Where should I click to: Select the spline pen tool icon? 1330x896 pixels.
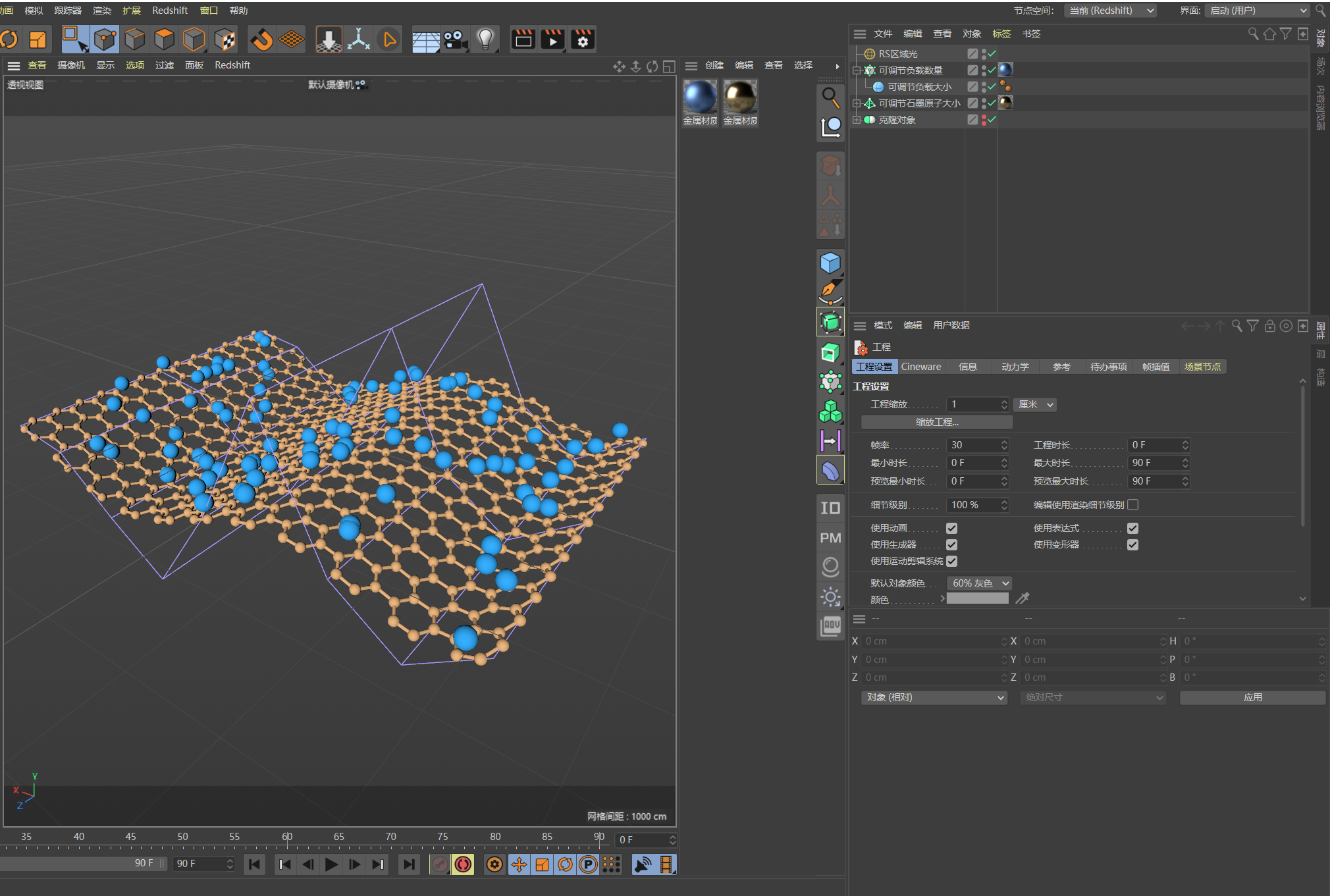[x=830, y=292]
